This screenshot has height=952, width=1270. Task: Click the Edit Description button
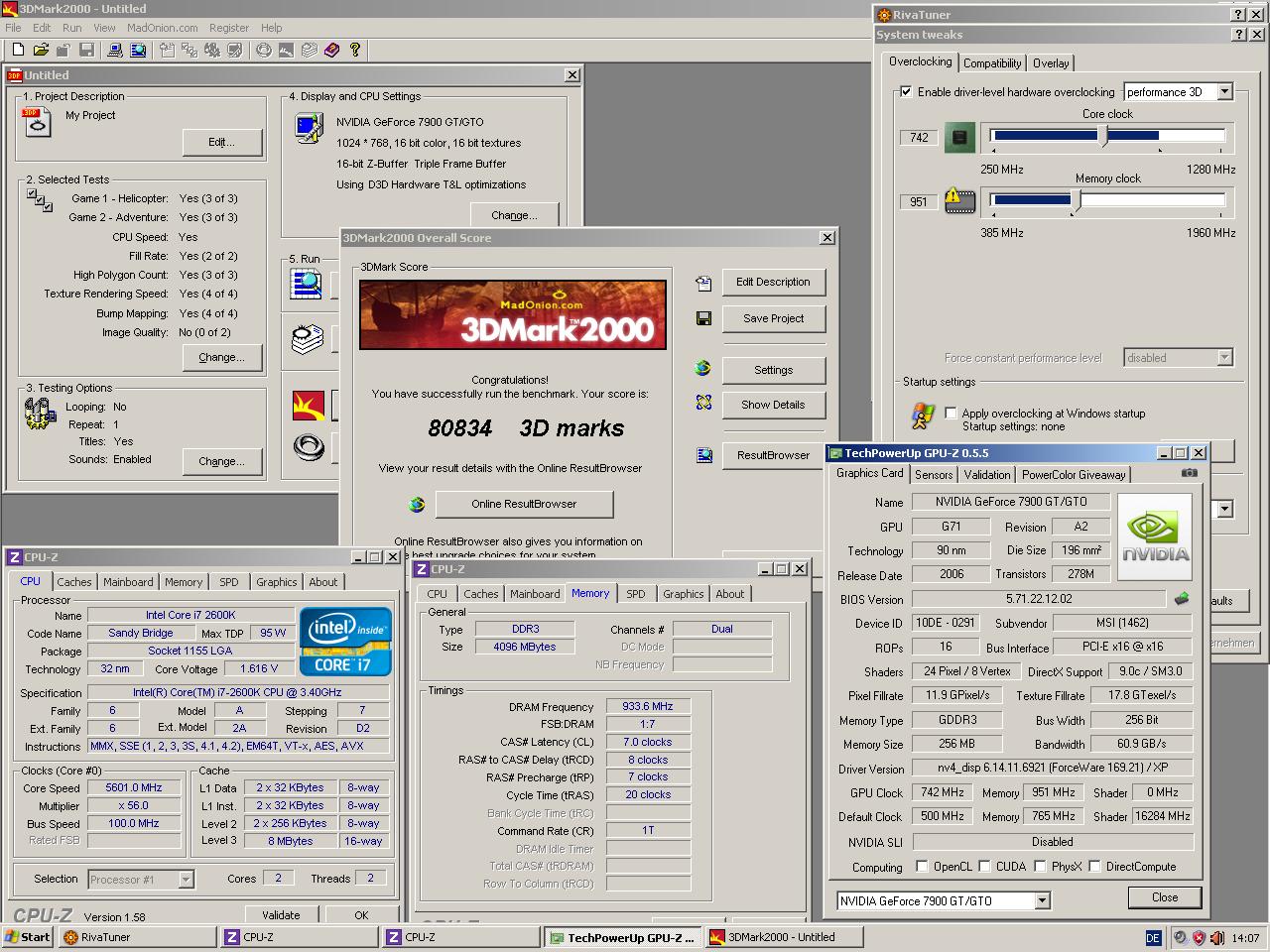[773, 282]
